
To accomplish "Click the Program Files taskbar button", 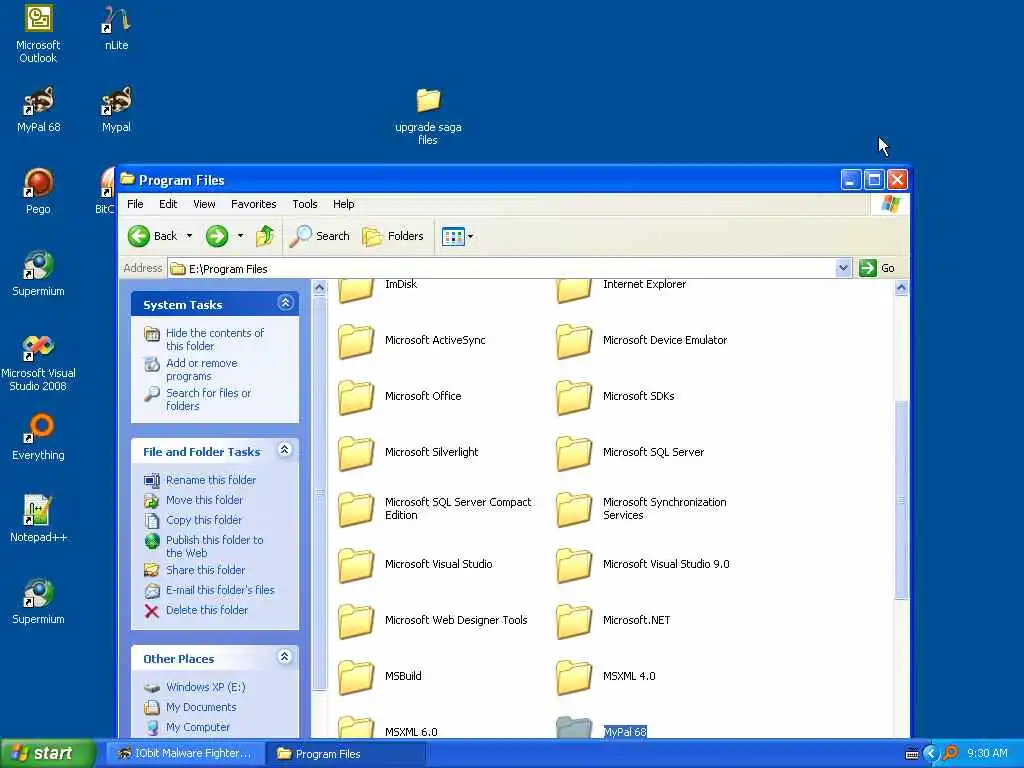I will click(x=345, y=754).
